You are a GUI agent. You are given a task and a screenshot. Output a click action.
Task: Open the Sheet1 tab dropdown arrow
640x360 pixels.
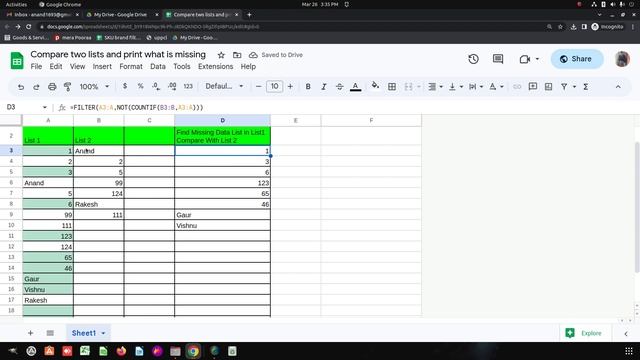103,333
